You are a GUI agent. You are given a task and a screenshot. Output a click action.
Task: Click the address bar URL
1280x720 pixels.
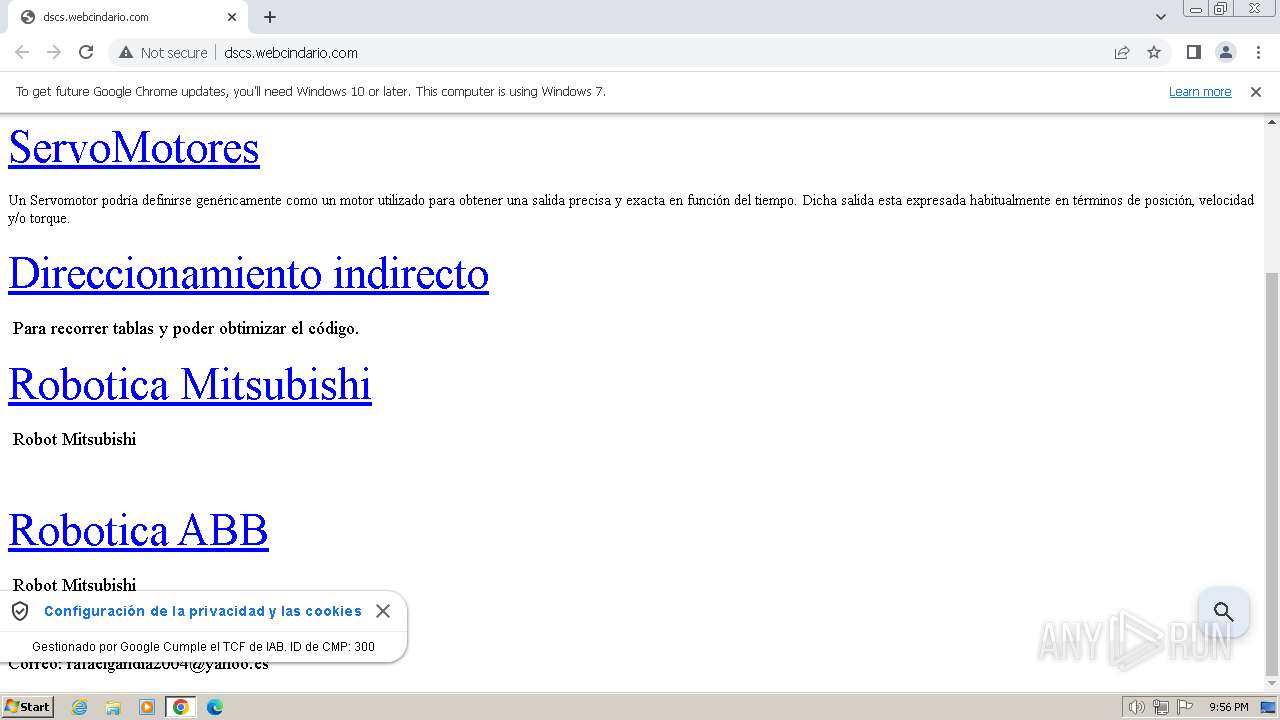pos(291,53)
